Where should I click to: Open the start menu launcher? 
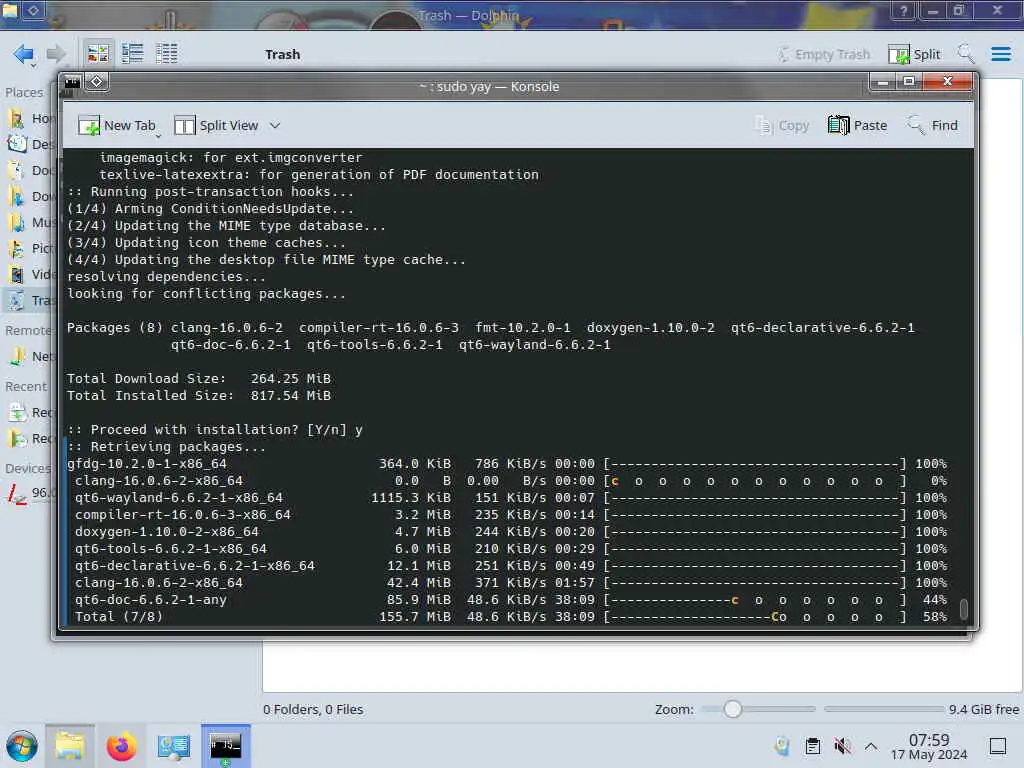[22, 746]
